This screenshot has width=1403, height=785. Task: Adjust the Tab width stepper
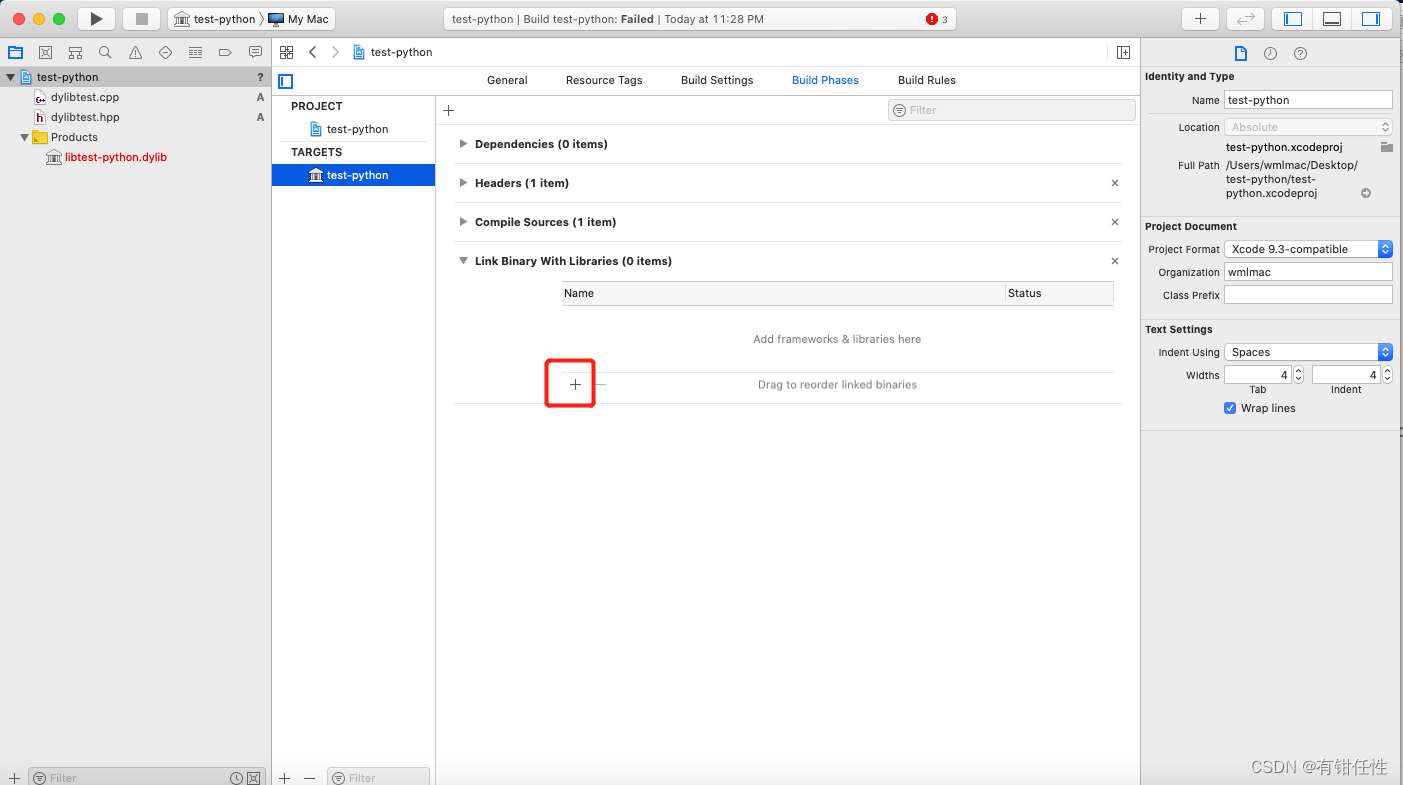tap(1298, 375)
